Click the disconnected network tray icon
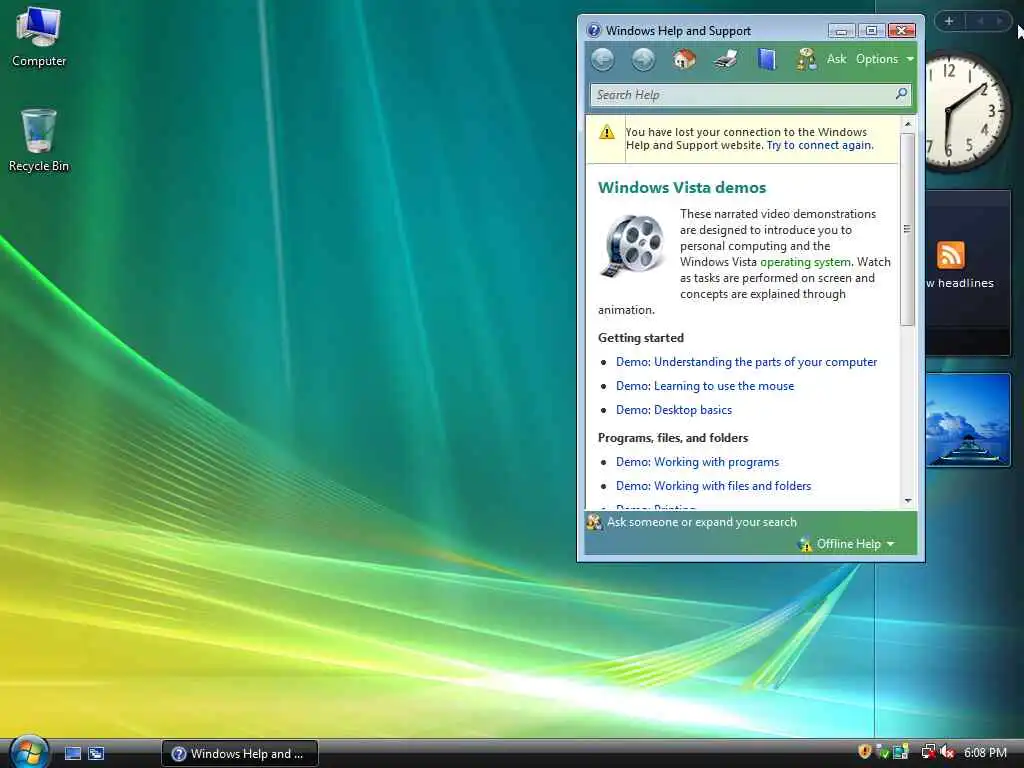Image resolution: width=1024 pixels, height=768 pixels. click(928, 752)
